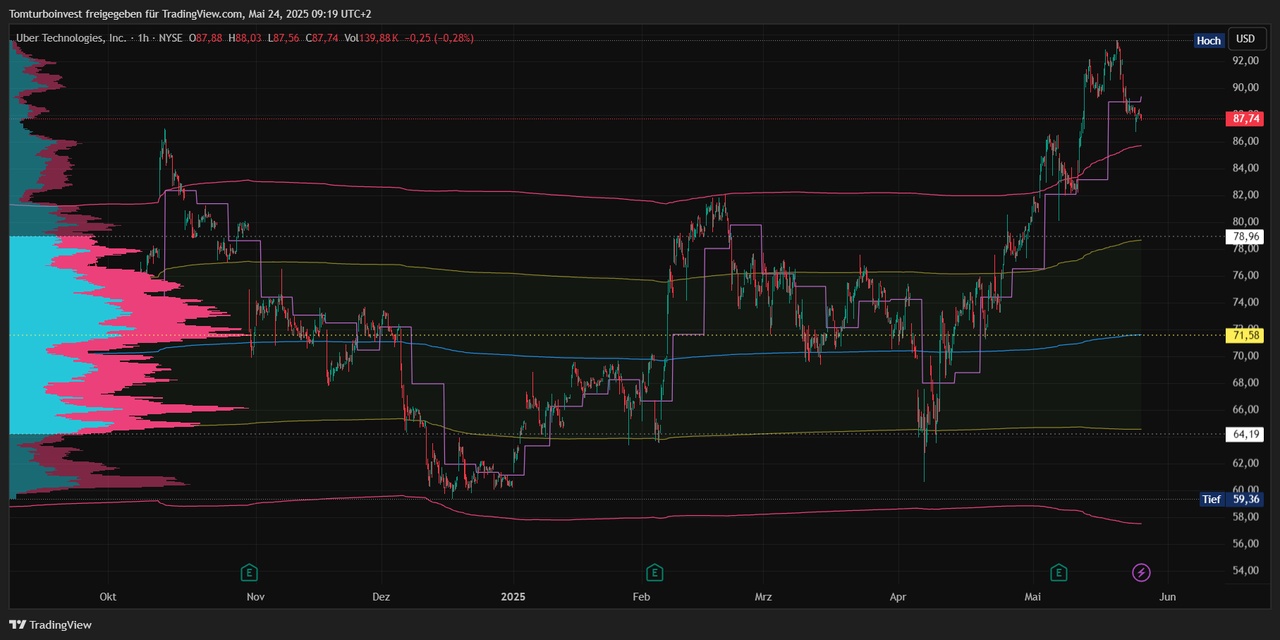
Task: Click the 92,00 price scale value
Action: tap(1245, 60)
